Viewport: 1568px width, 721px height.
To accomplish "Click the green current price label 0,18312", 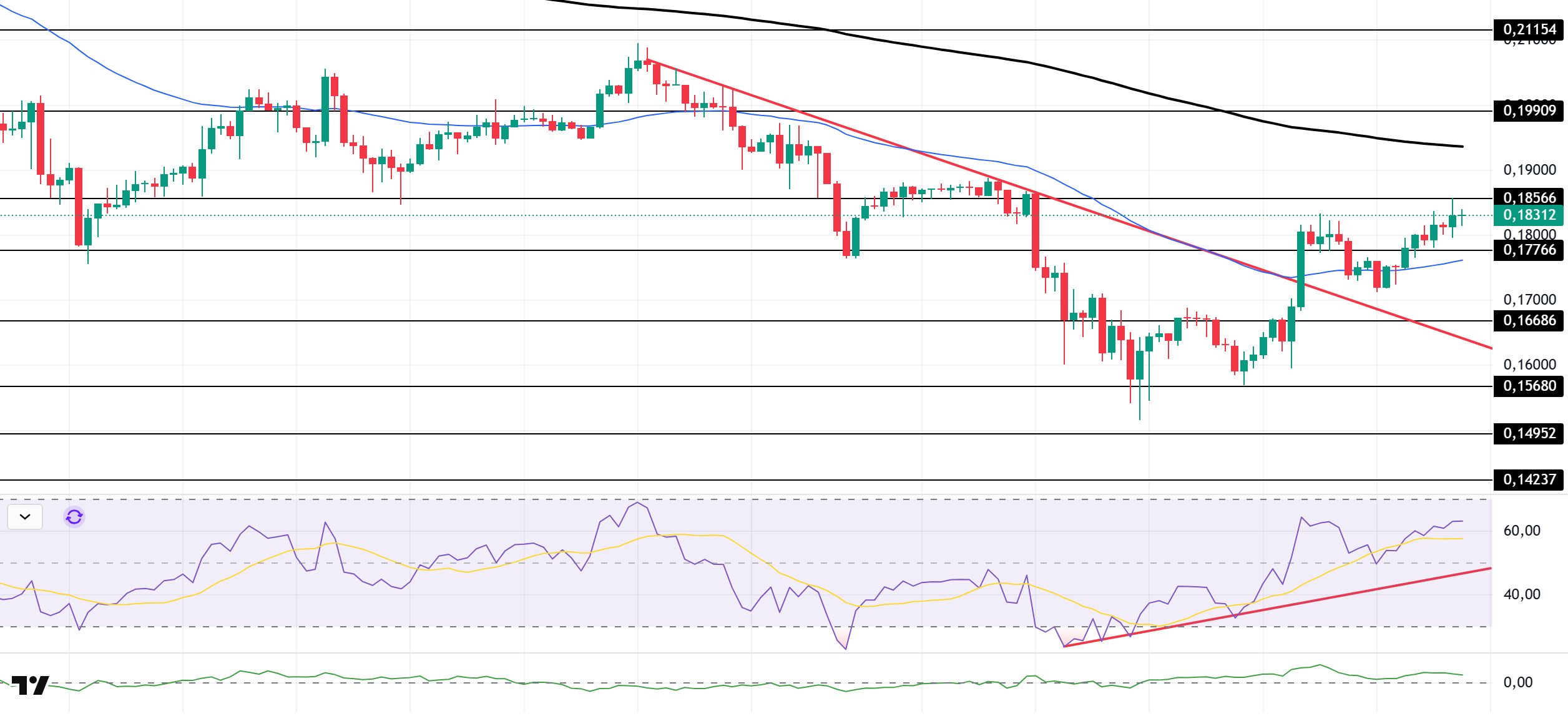I will [x=1528, y=215].
